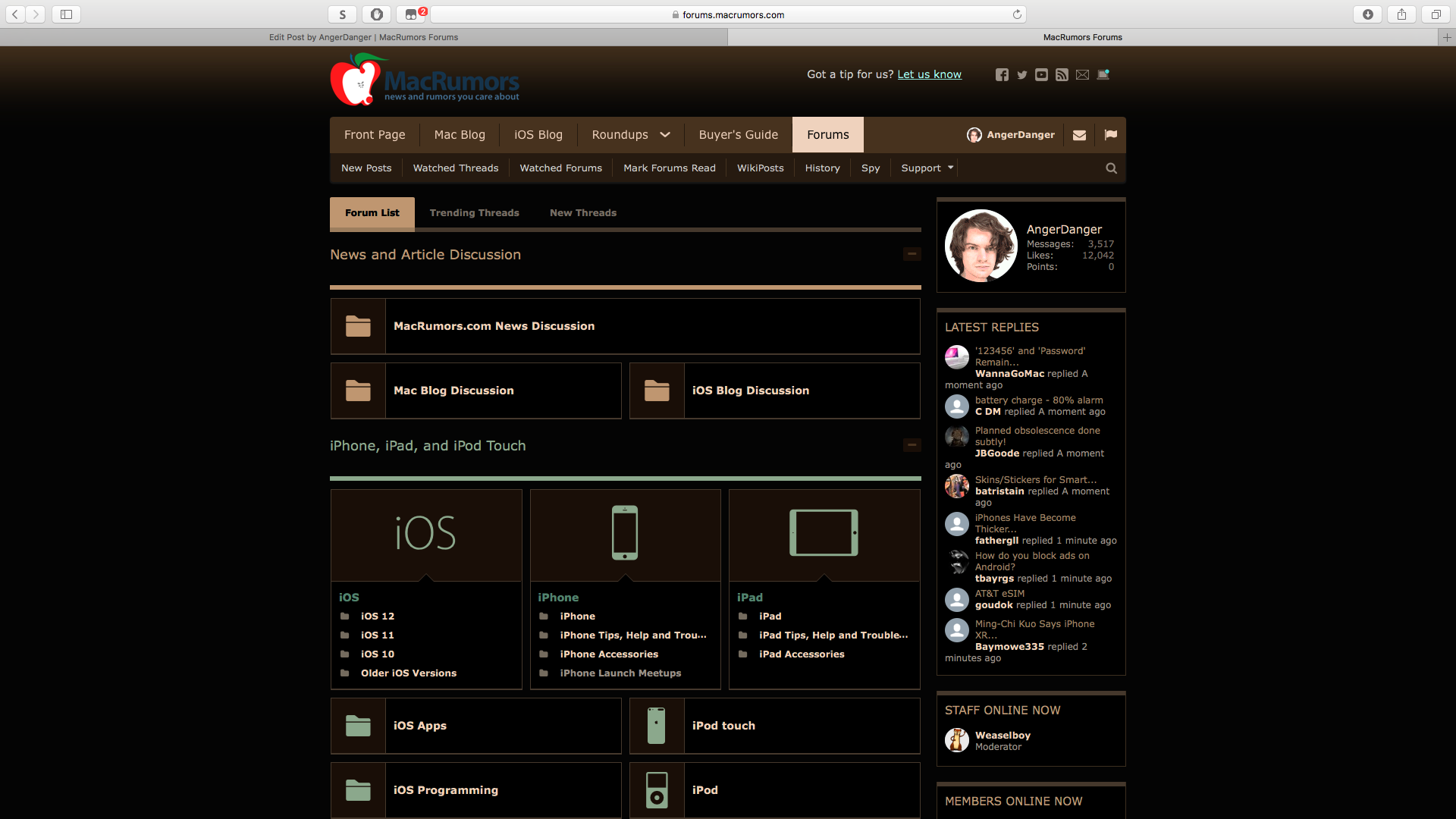Open Watched Forums link
Image resolution: width=1456 pixels, height=819 pixels.
tap(560, 168)
